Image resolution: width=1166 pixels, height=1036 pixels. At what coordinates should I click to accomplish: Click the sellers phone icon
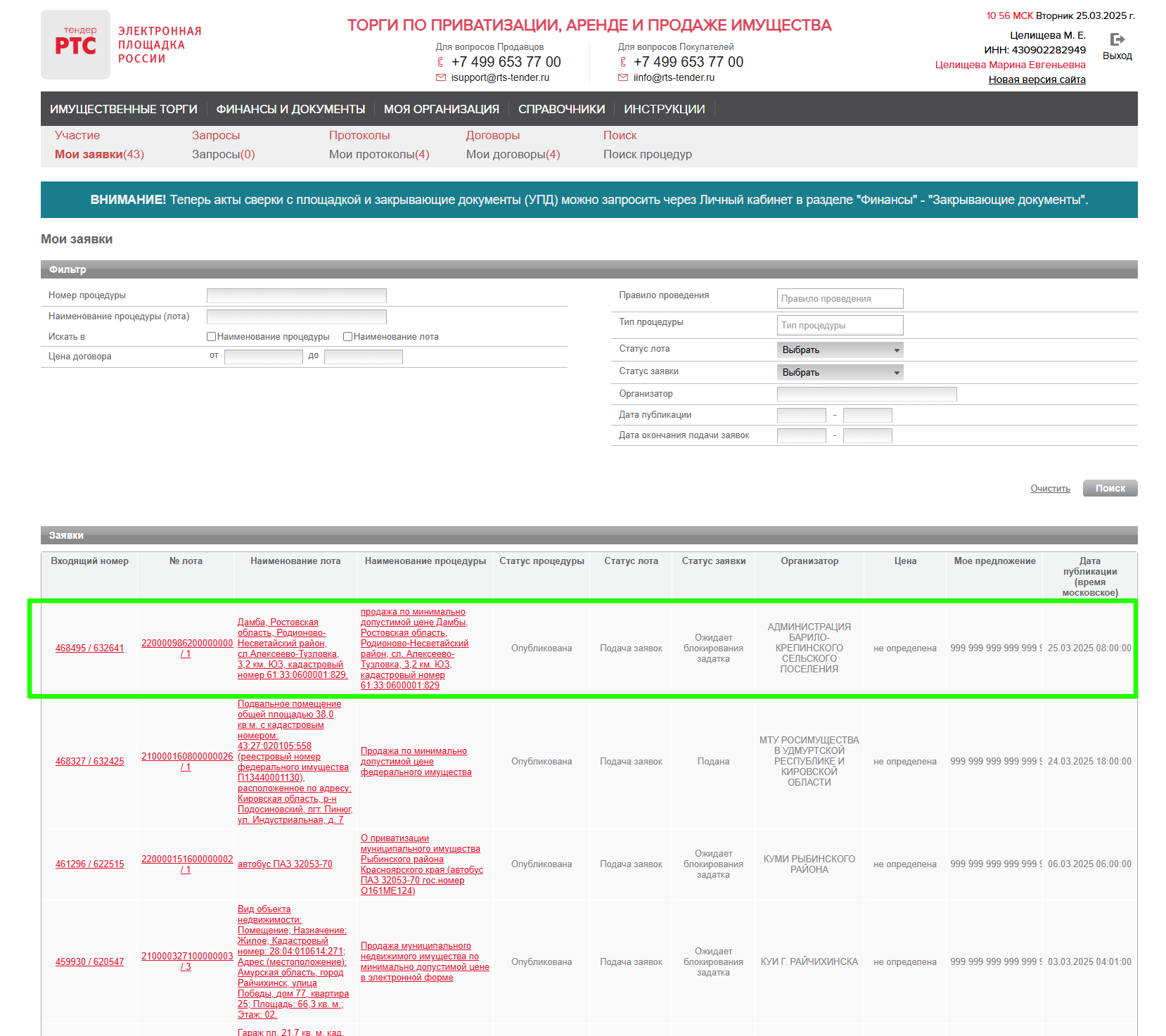(x=440, y=62)
